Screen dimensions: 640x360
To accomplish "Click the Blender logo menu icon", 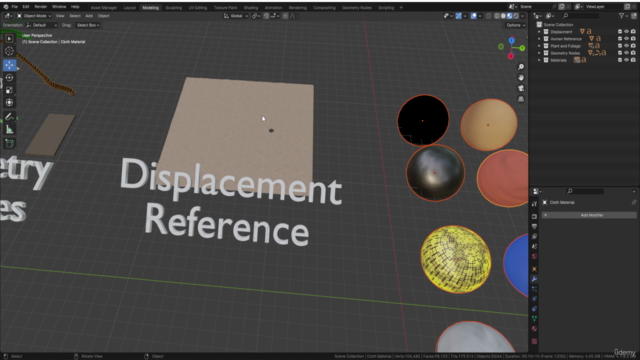I will [x=5, y=7].
